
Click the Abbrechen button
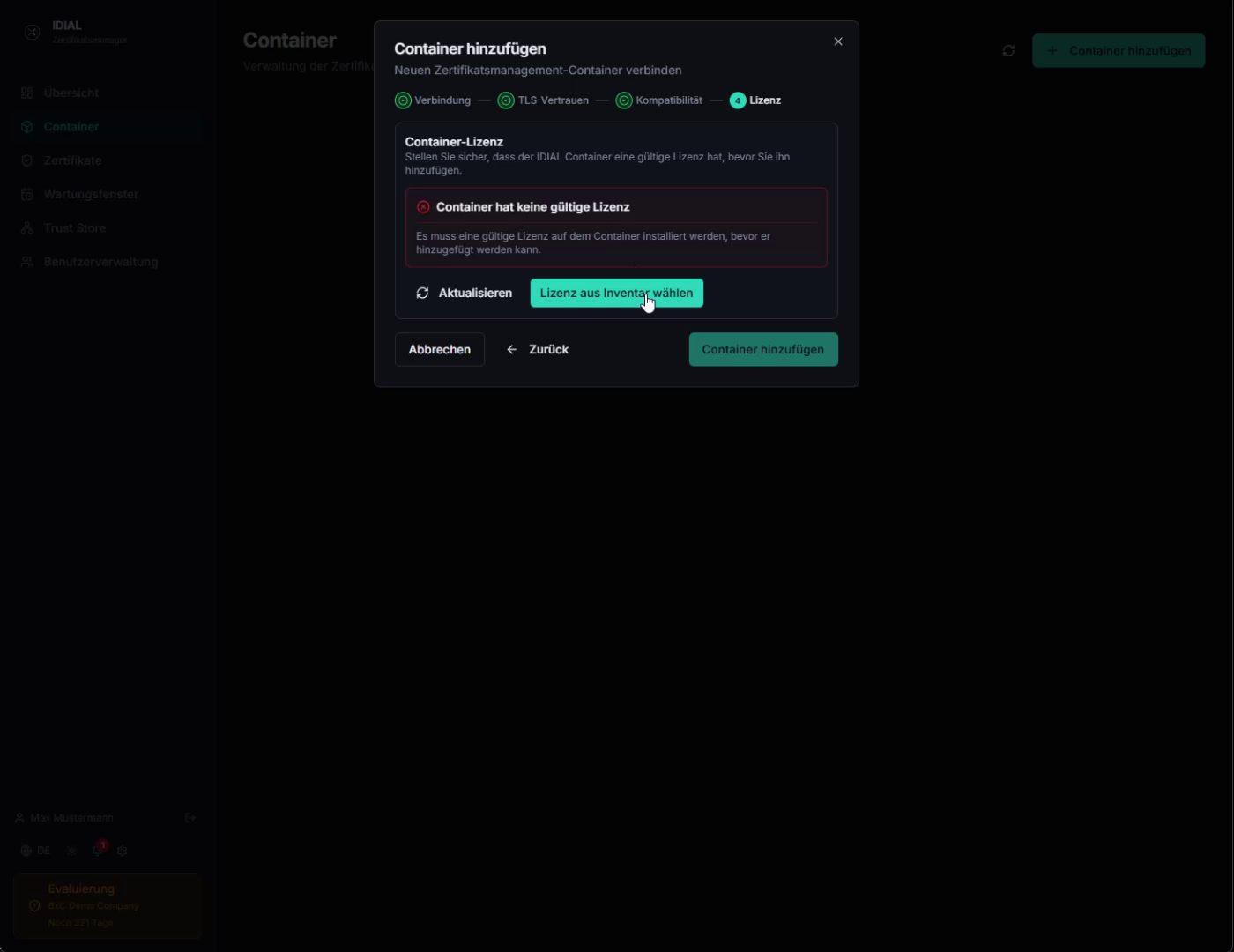click(439, 349)
